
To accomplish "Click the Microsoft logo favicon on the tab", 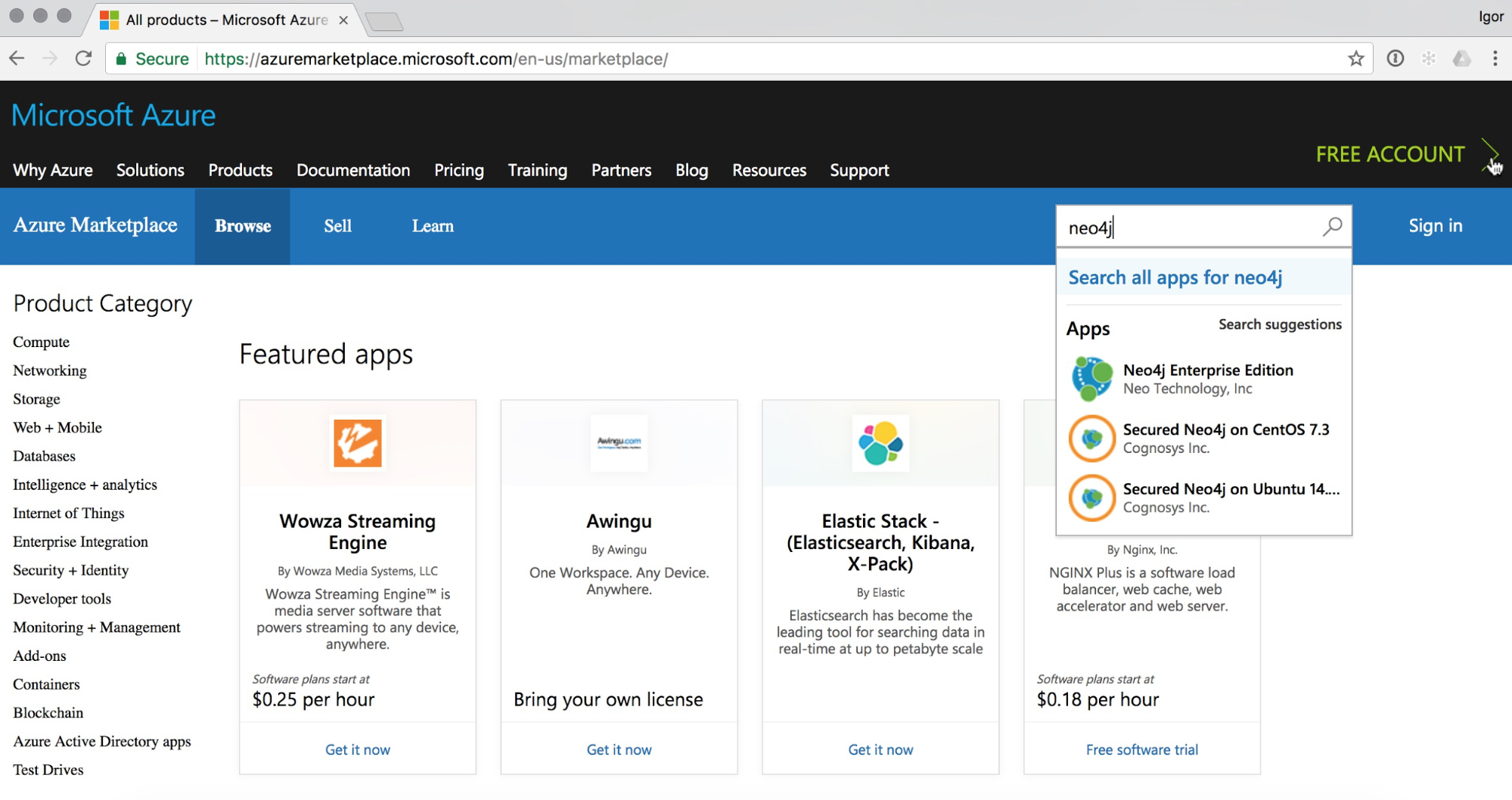I will pyautogui.click(x=110, y=20).
